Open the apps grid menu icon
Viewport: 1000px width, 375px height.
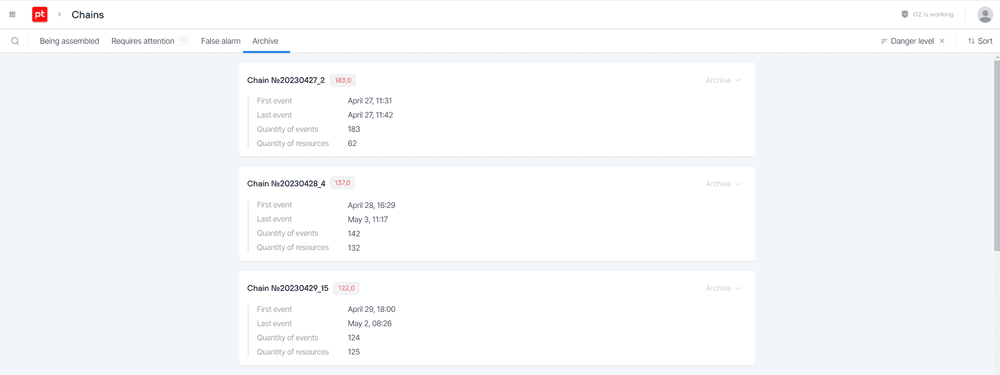(12, 14)
